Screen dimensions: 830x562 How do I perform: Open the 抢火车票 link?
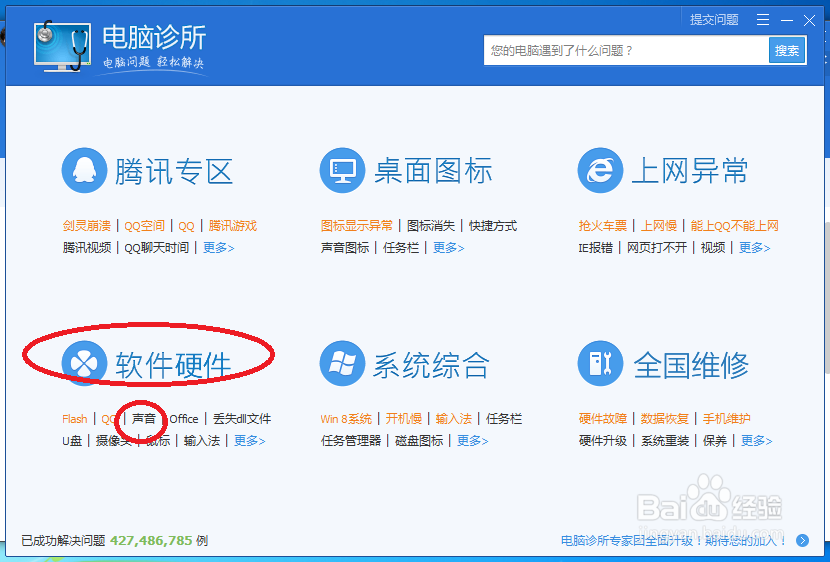click(603, 226)
